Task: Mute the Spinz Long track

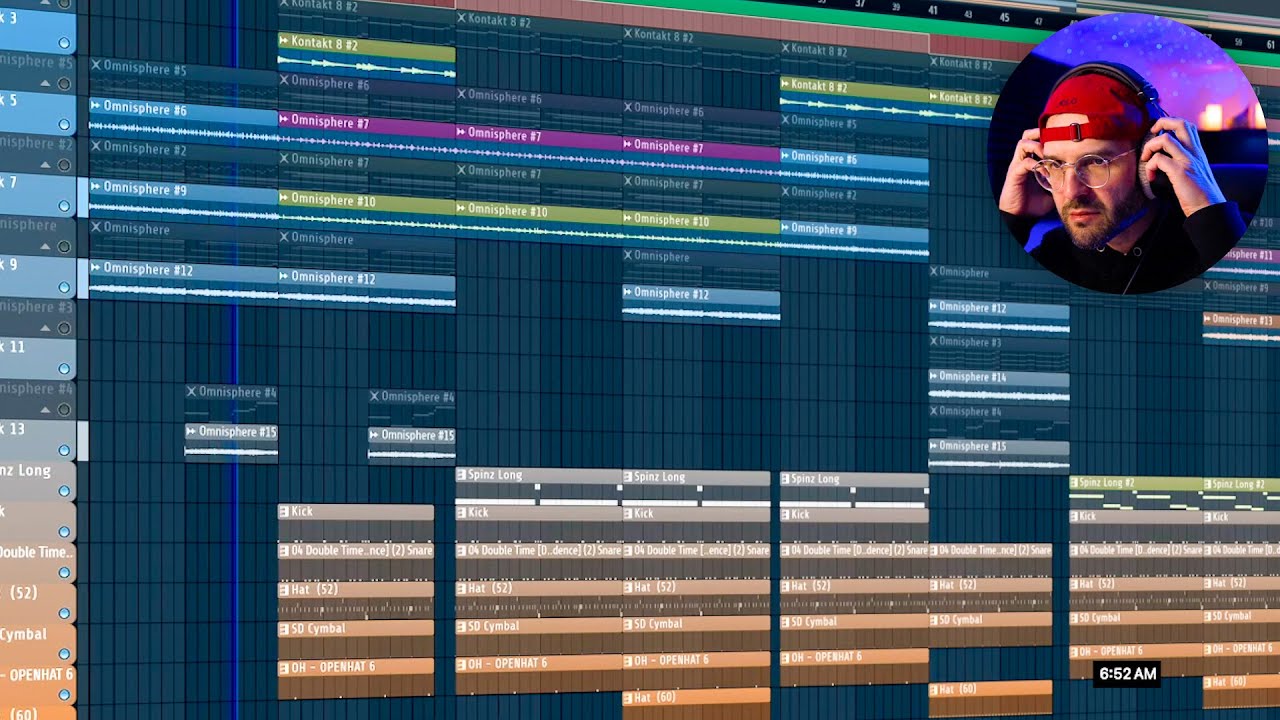Action: point(64,491)
